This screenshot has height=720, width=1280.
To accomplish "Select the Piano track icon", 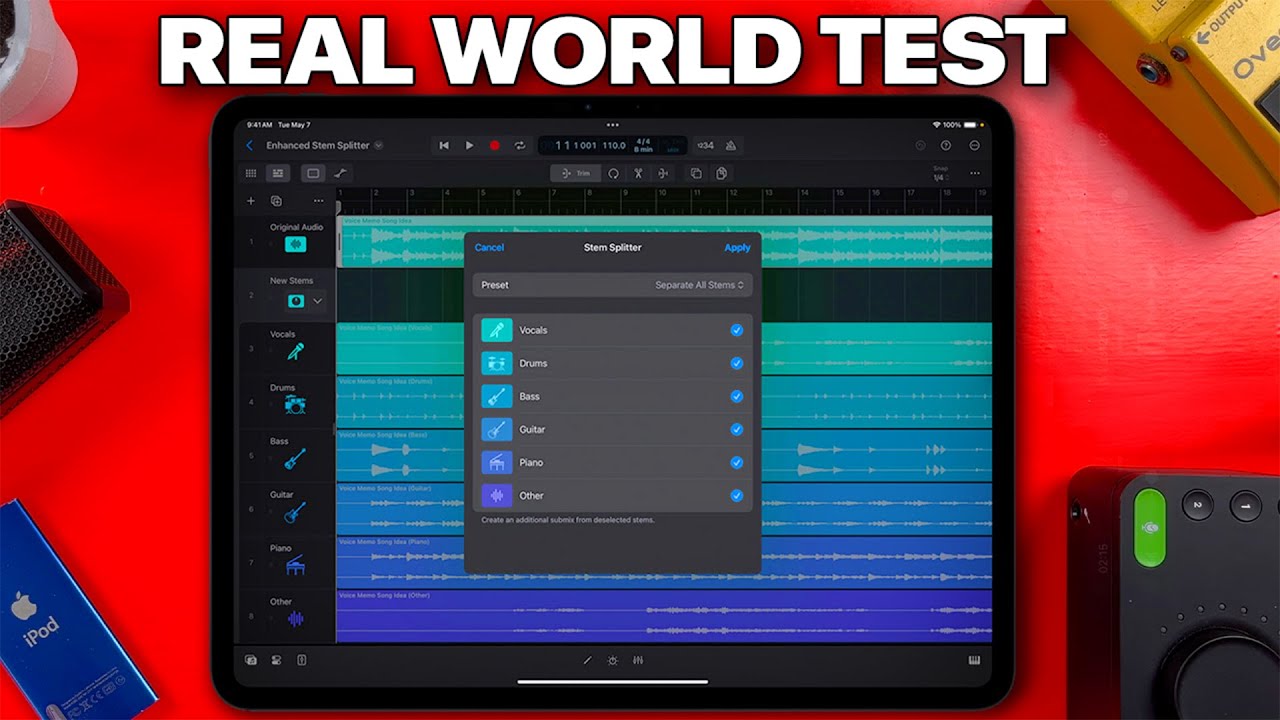I will click(295, 565).
